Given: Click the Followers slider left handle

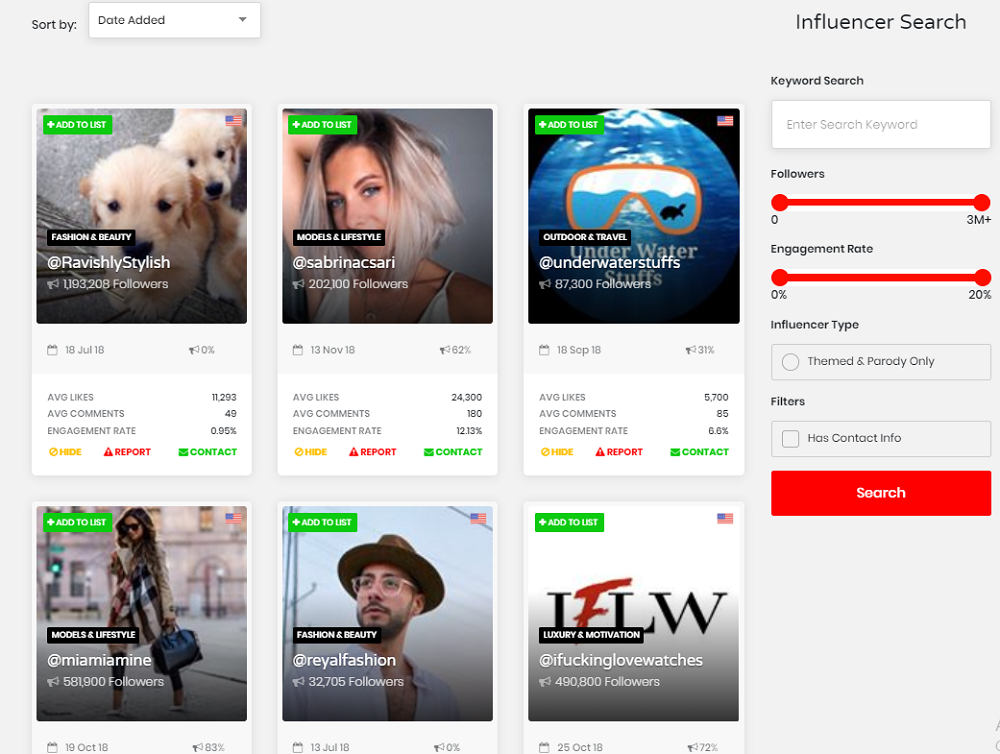Looking at the screenshot, I should (780, 203).
